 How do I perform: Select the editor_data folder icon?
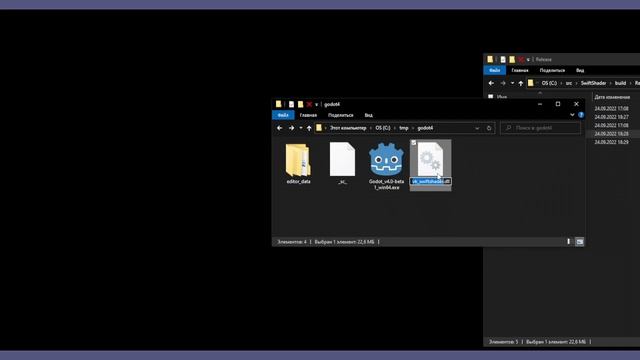[x=298, y=160]
